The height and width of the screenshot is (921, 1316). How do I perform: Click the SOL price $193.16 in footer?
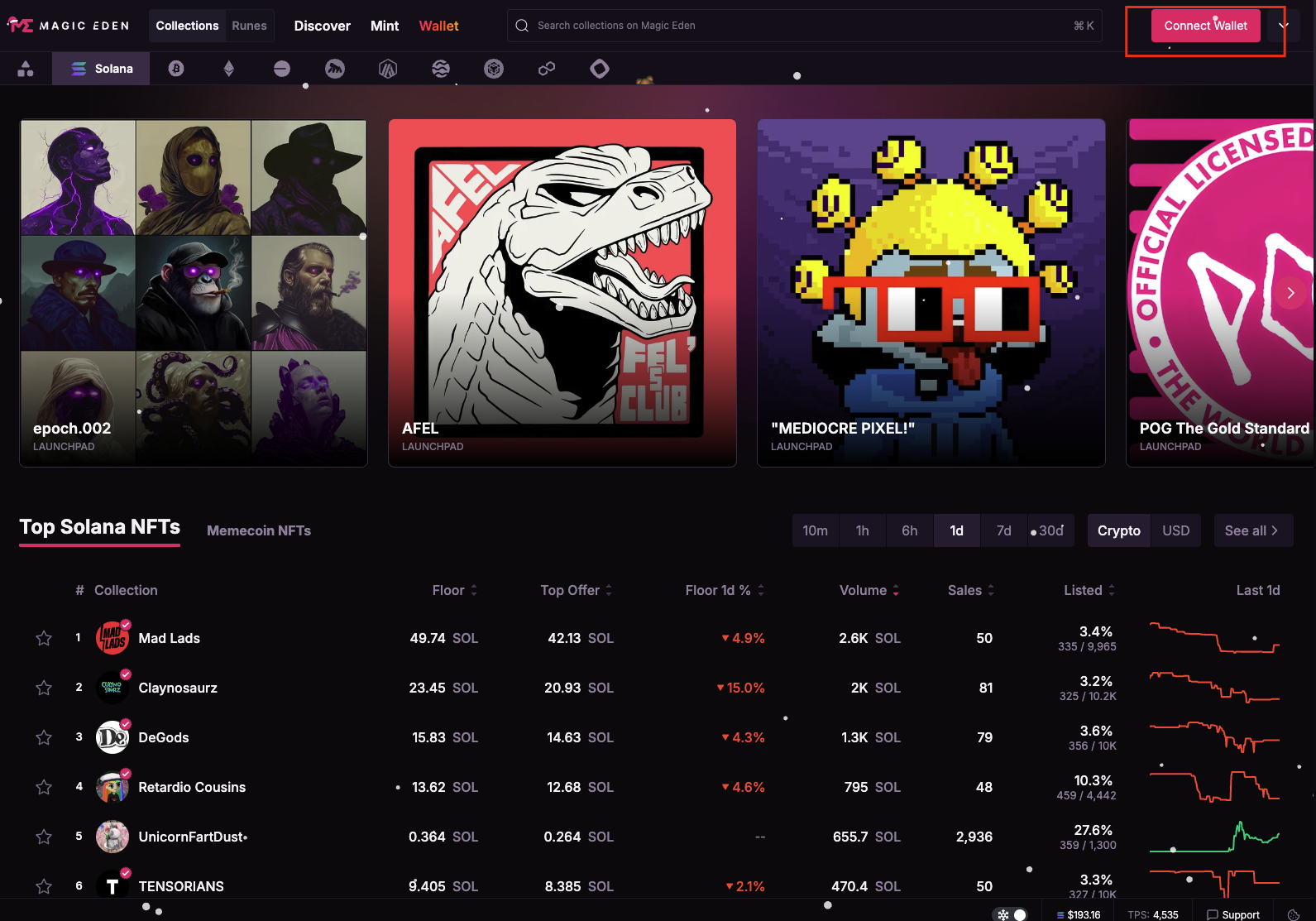pos(1079,914)
